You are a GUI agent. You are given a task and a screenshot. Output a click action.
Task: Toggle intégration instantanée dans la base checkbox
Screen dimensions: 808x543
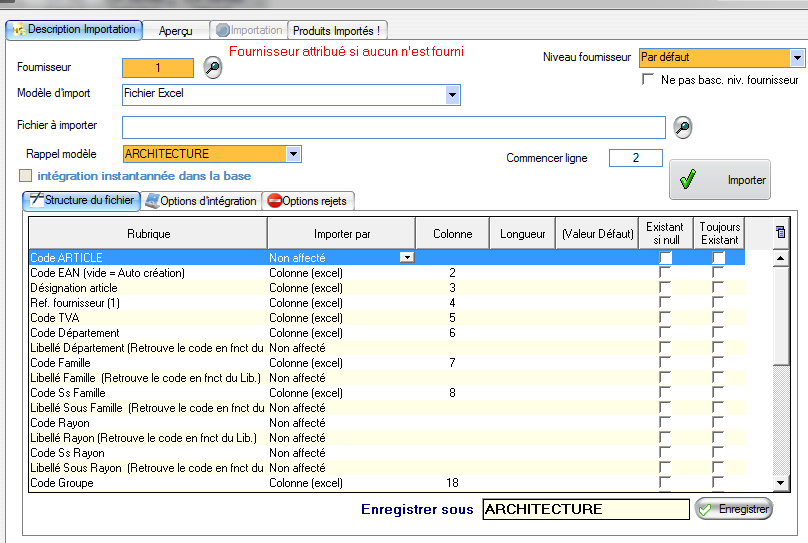point(26,176)
